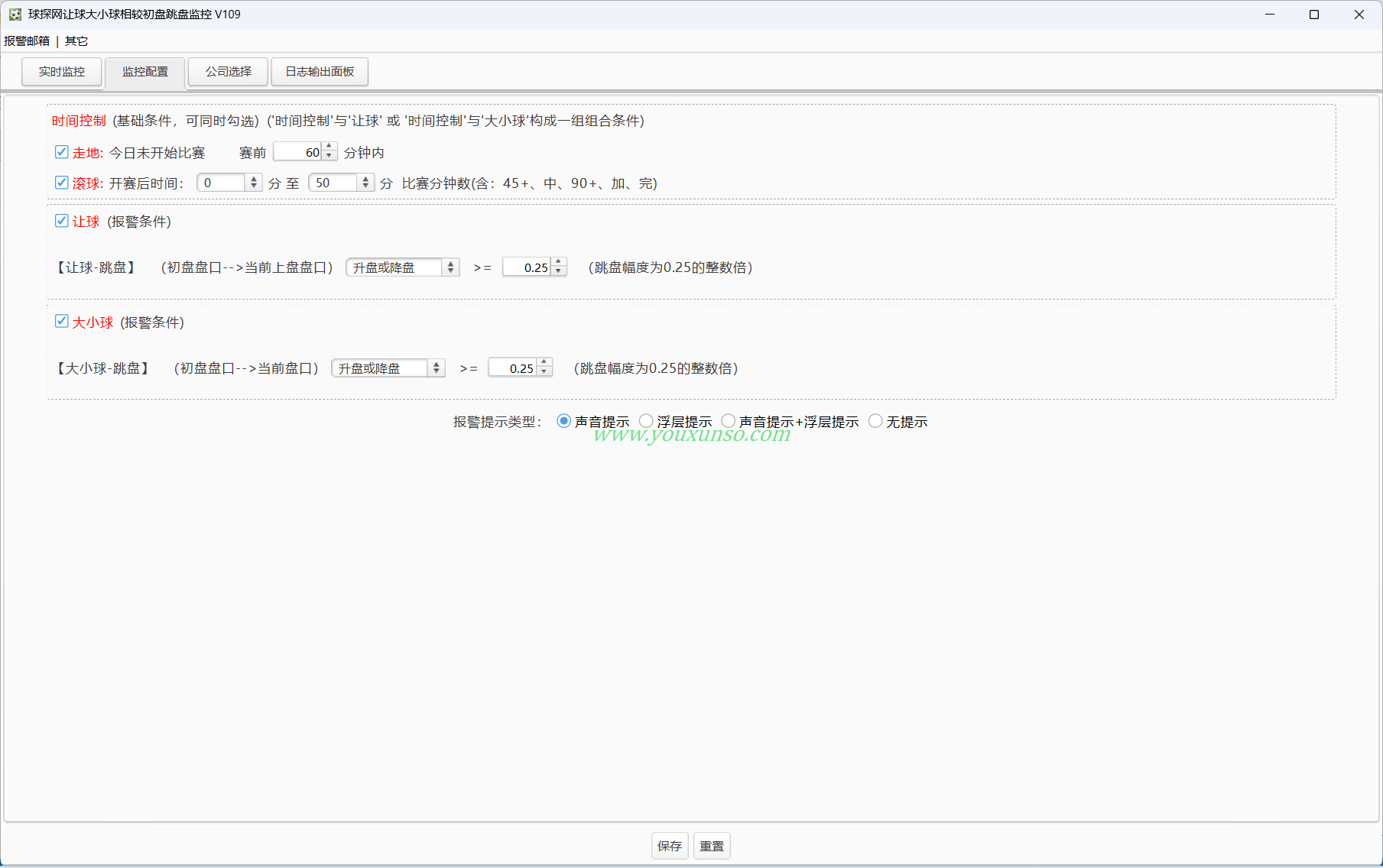1383x868 pixels.
Task: Open the 让球-跳盘 升盘或降盘 dropdown
Action: (x=403, y=267)
